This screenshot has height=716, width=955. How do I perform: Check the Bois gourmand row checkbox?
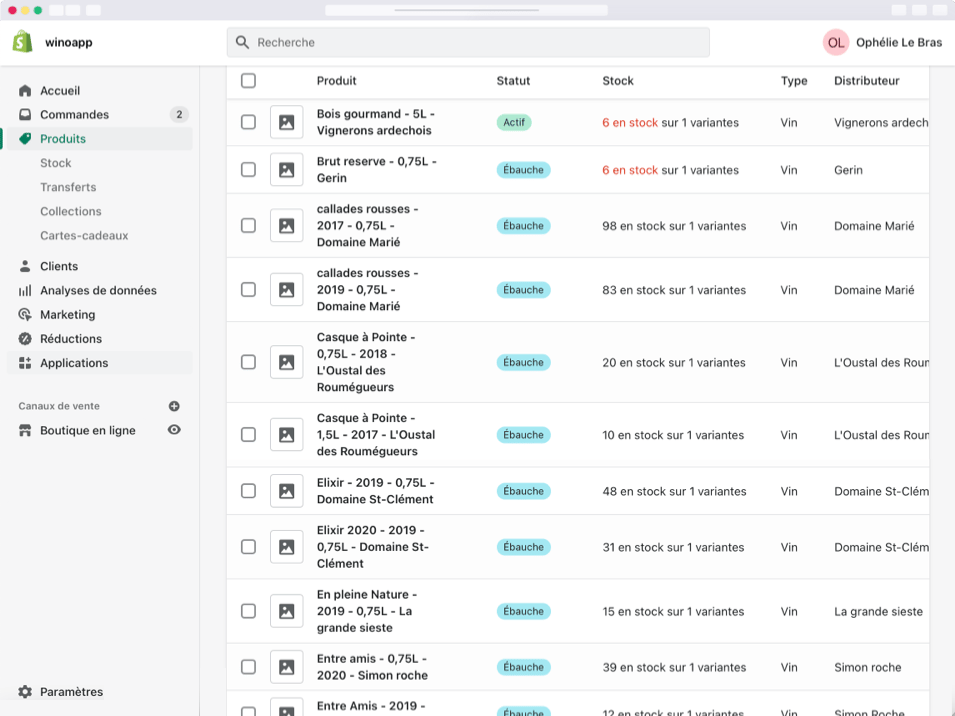pos(248,122)
